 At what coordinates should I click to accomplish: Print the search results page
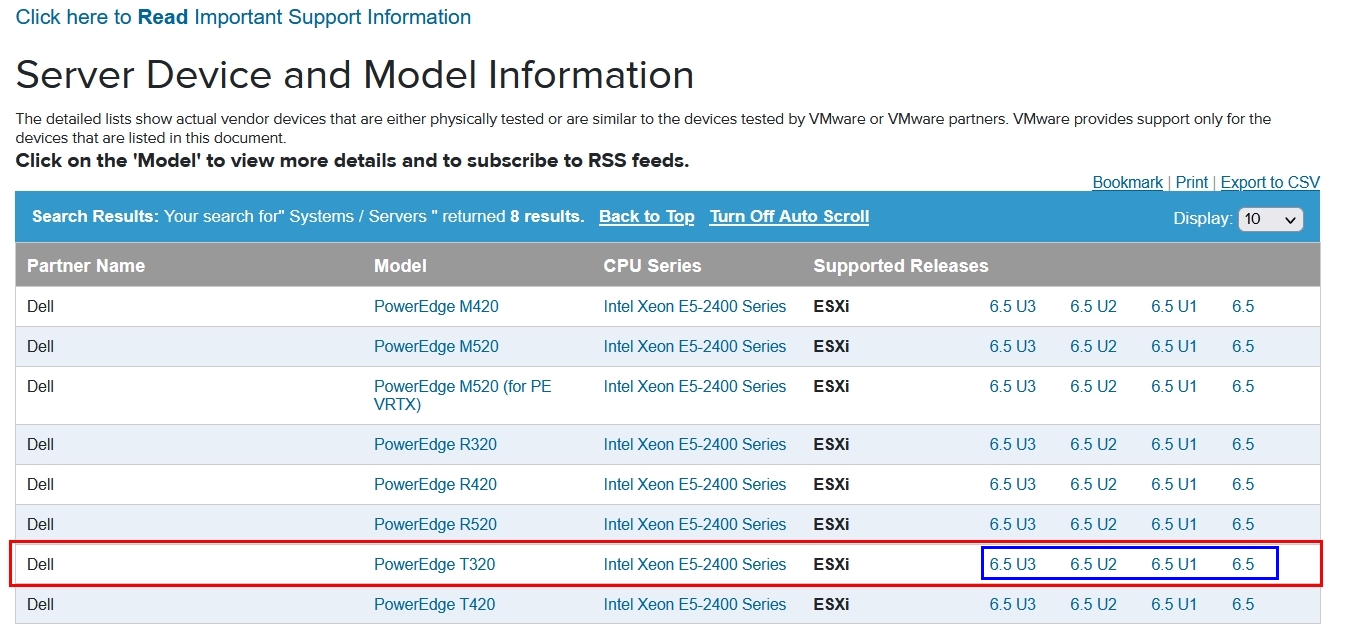pos(1191,182)
